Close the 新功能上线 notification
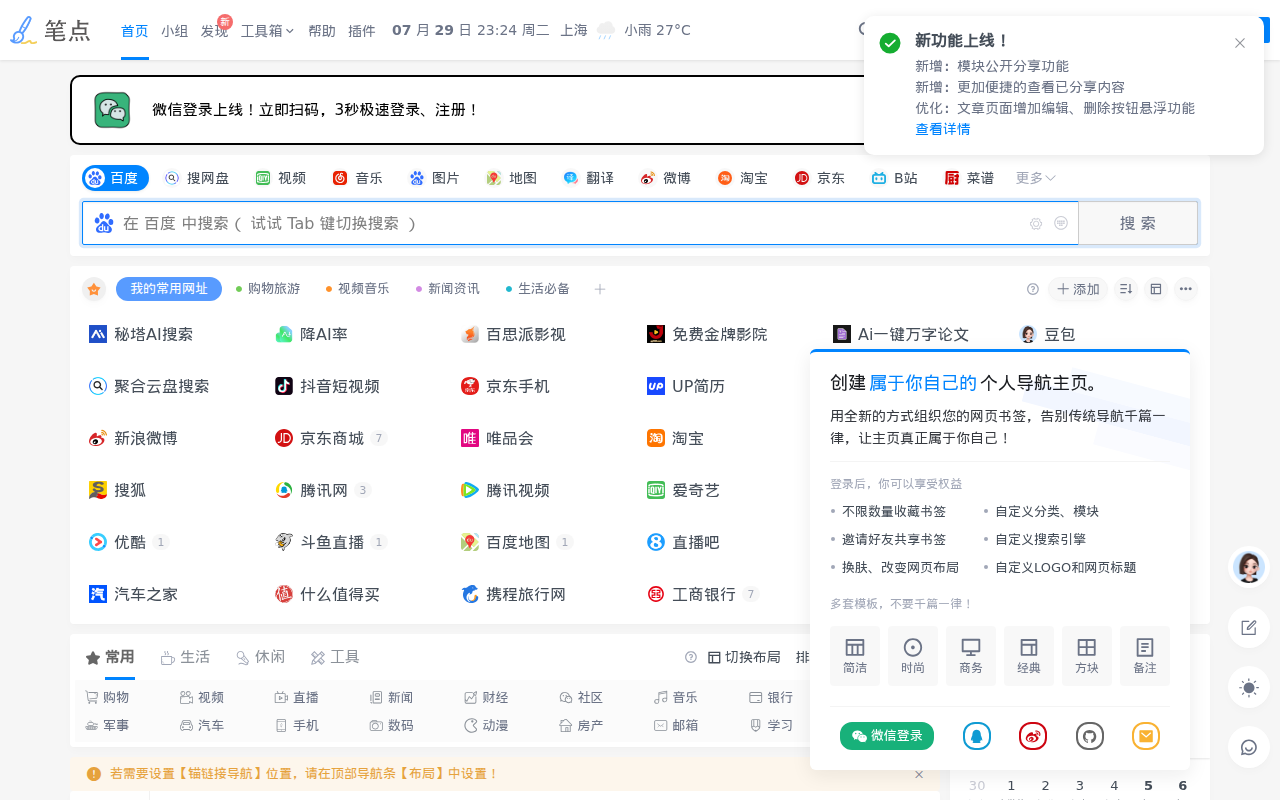The height and width of the screenshot is (800, 1280). (x=1240, y=43)
